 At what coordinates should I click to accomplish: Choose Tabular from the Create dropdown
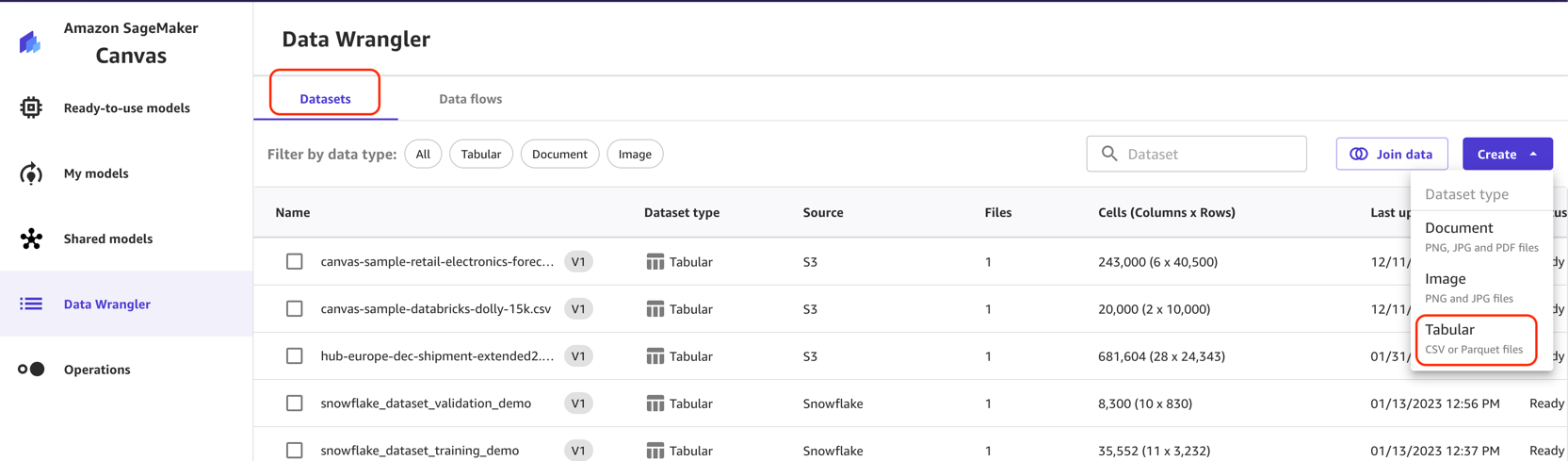pyautogui.click(x=1475, y=338)
